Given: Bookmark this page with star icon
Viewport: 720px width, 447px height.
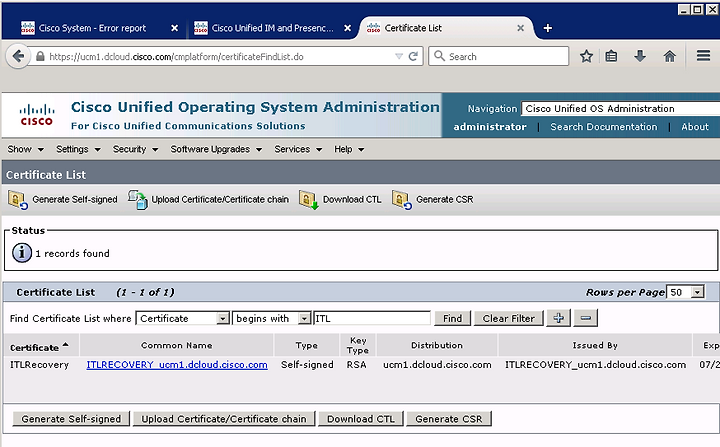Looking at the screenshot, I should (586, 57).
